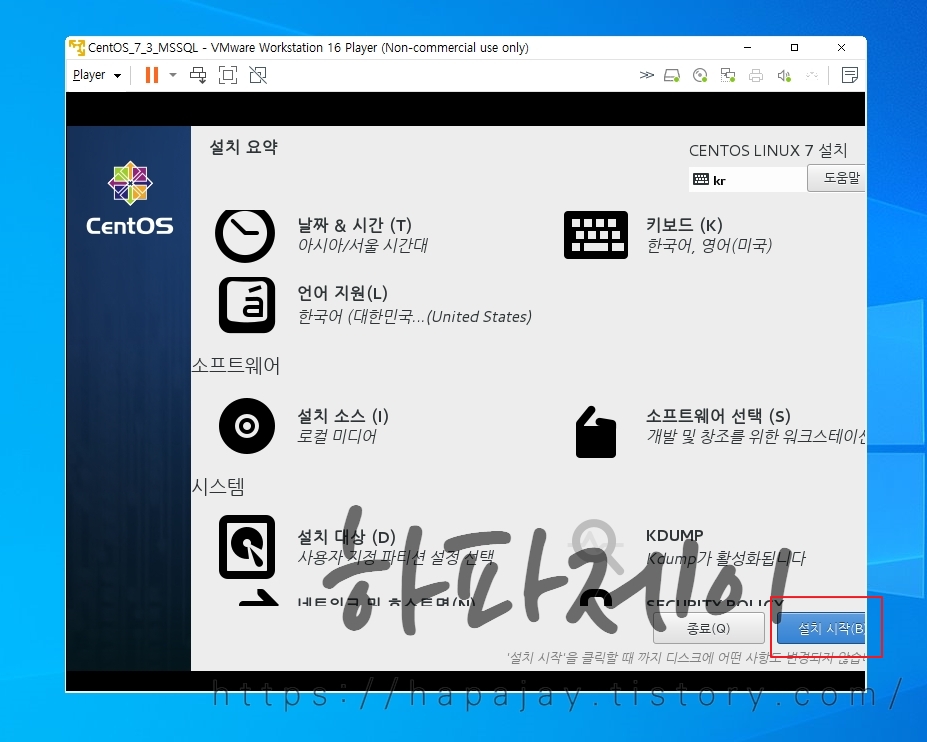Click the sound card device icon
The image size is (927, 742).
[784, 75]
